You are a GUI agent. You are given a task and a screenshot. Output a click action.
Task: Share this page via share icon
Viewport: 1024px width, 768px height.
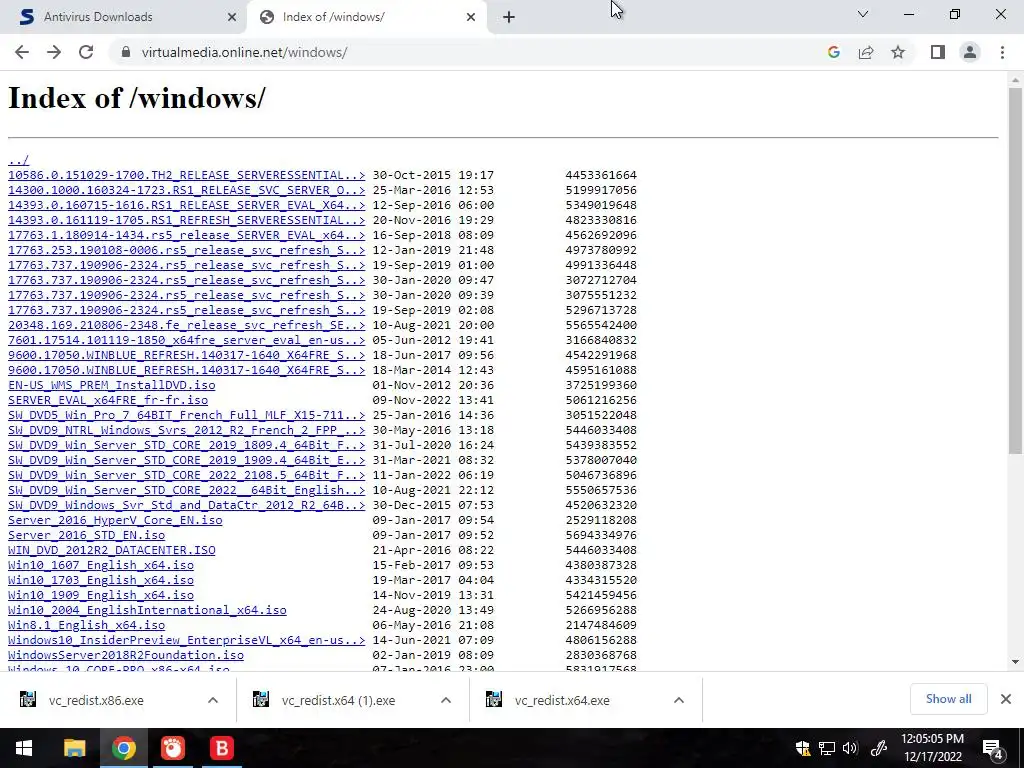pyautogui.click(x=866, y=52)
